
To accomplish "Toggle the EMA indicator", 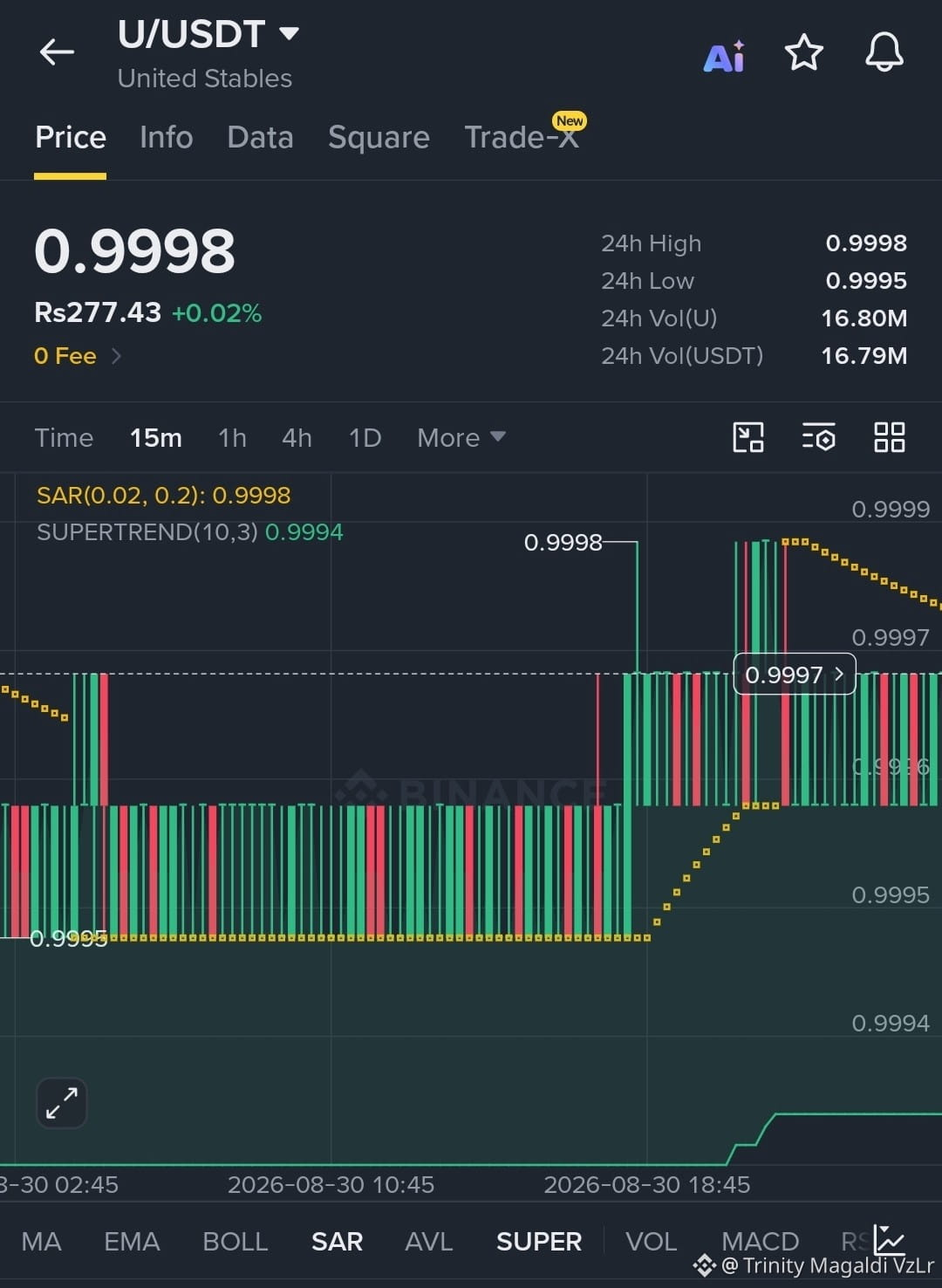I will click(132, 1241).
